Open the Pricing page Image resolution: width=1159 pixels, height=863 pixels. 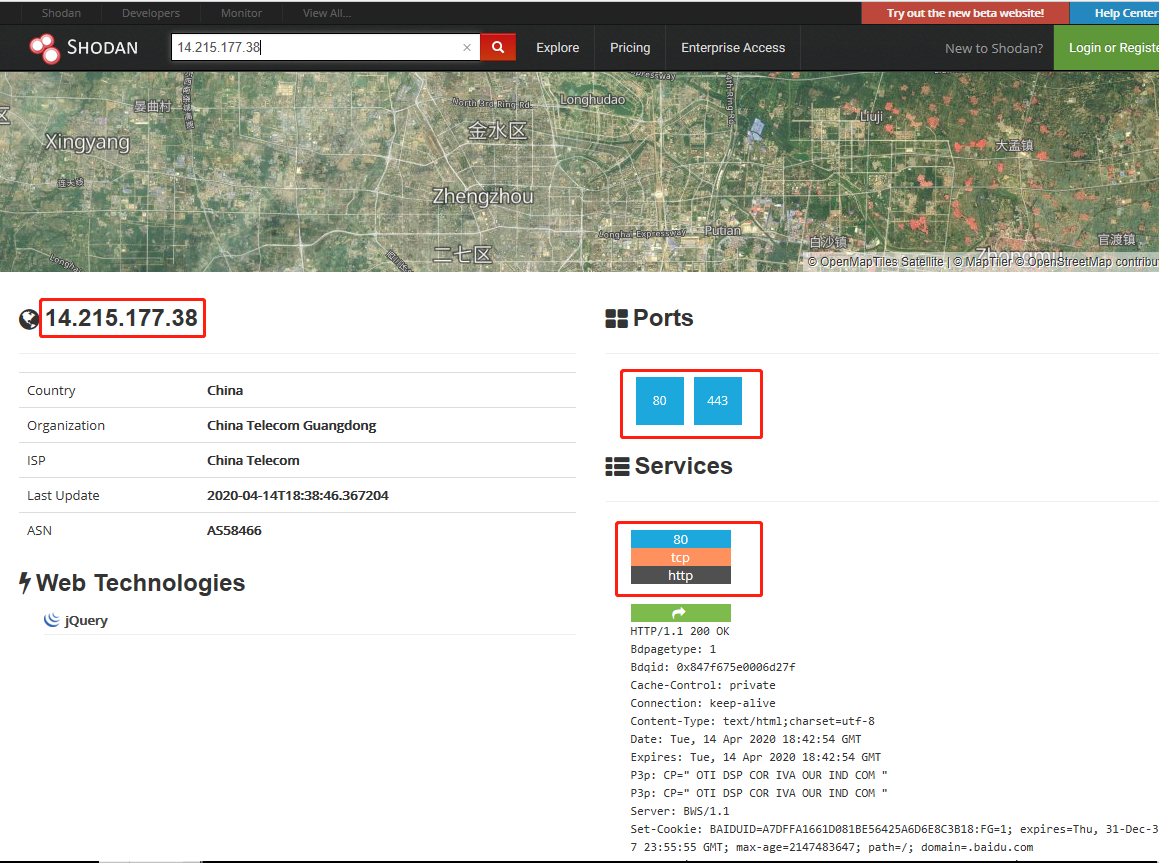coord(630,47)
